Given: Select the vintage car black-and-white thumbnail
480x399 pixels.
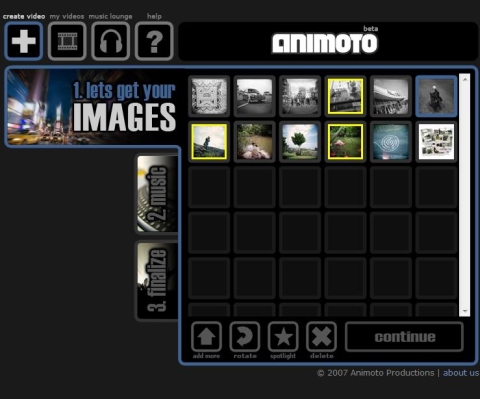Looking at the screenshot, I should [254, 96].
